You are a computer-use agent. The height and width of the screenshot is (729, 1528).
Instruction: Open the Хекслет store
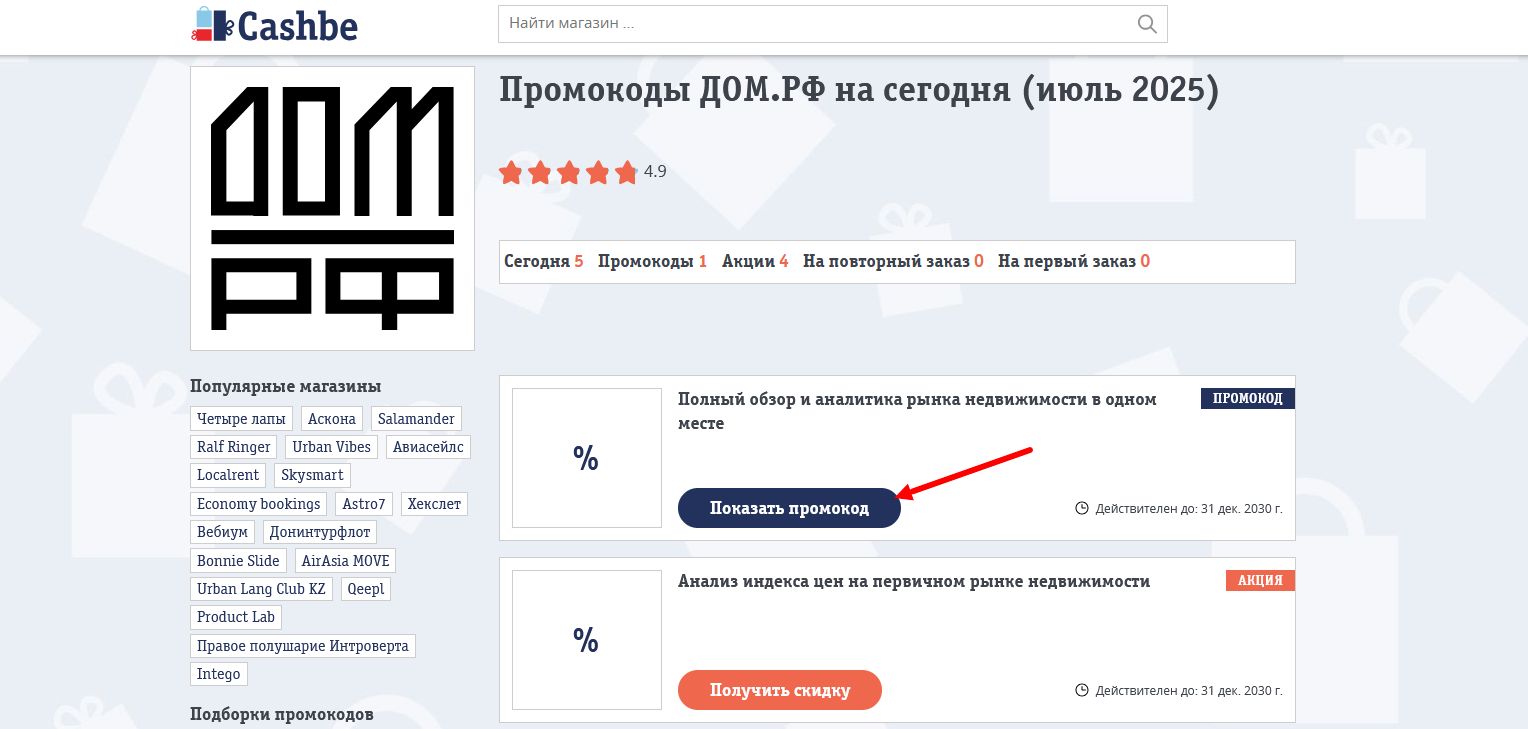pos(434,504)
